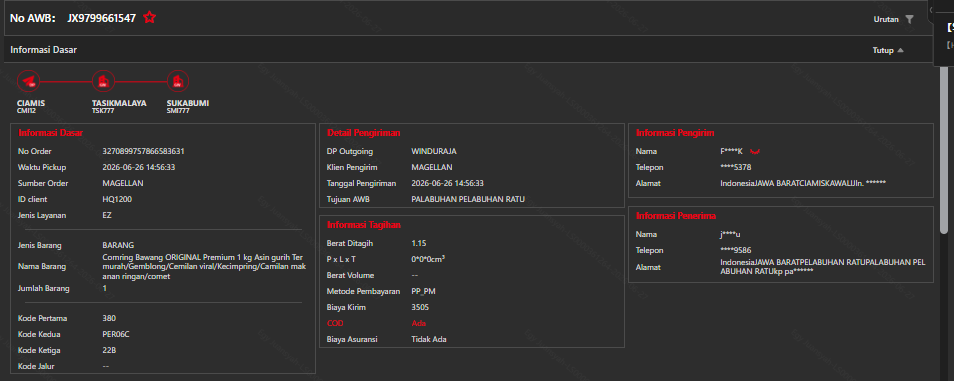
Task: Click Metode Pembayaran value PP_PM
Action: click(423, 291)
